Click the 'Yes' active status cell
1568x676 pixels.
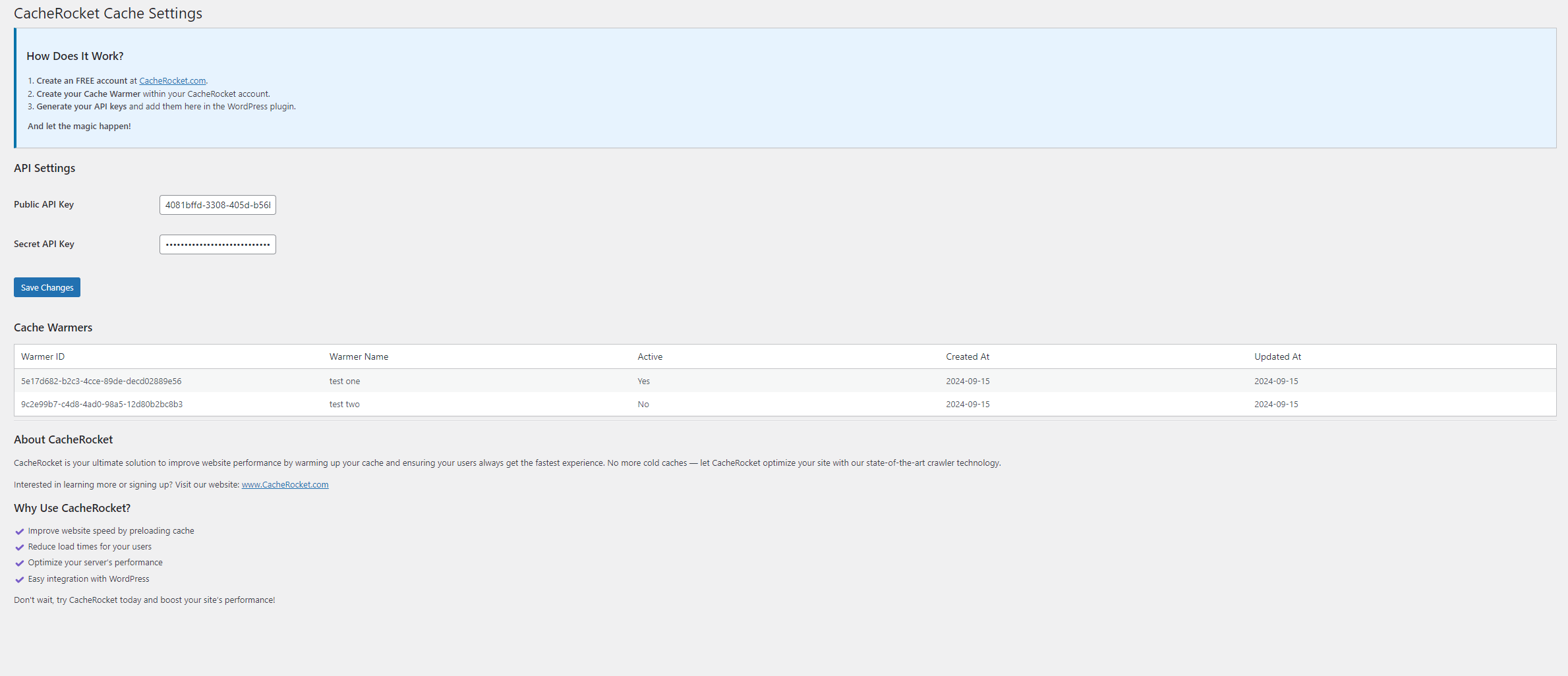[x=644, y=381]
